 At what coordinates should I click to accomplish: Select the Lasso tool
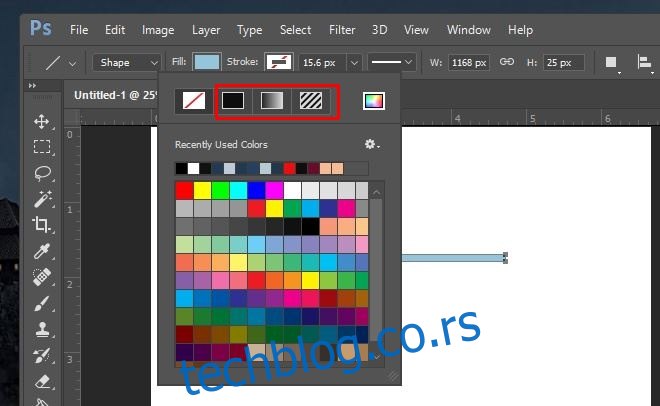point(42,173)
